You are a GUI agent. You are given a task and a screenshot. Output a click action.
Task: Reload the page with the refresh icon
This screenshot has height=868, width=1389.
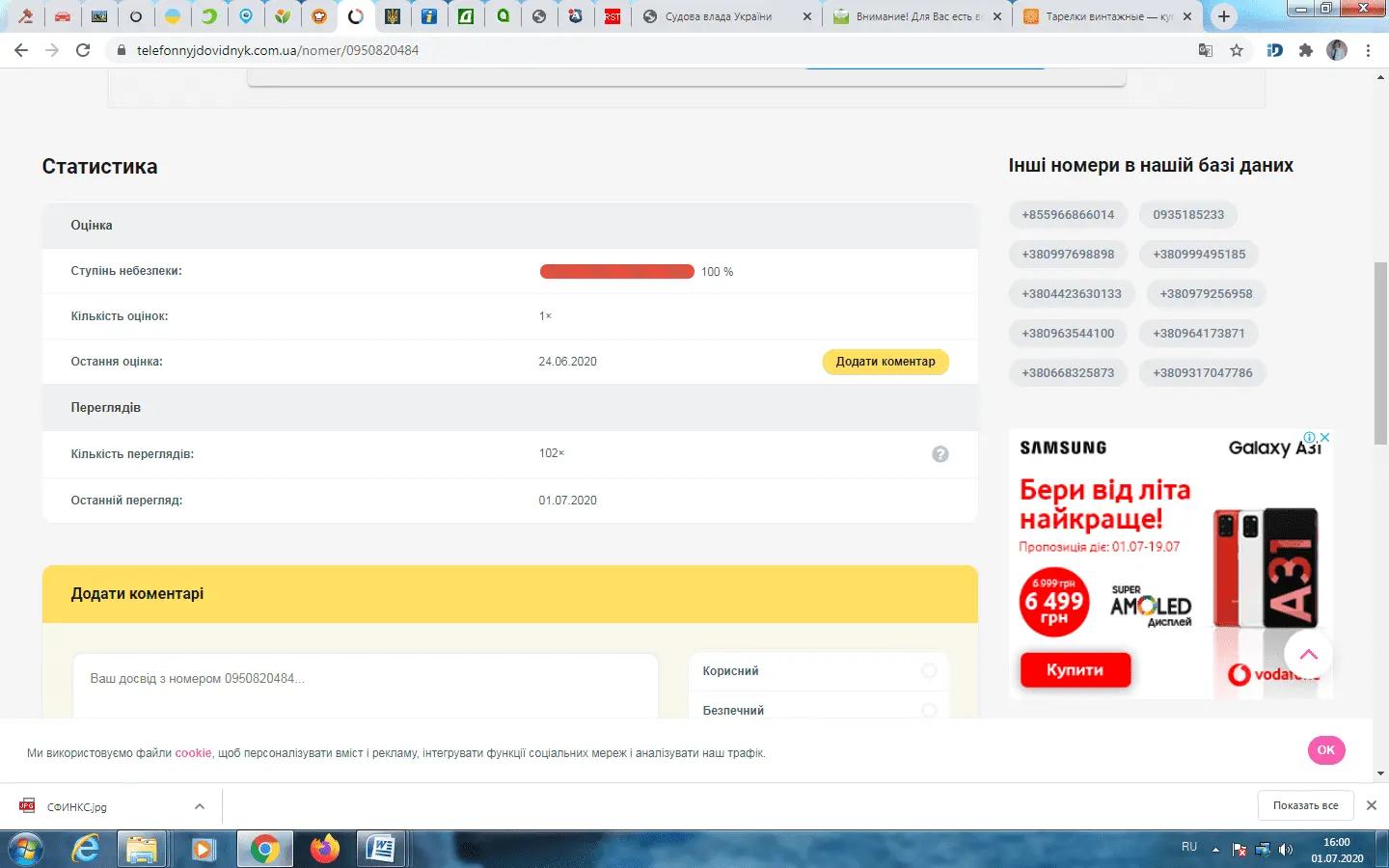click(x=81, y=49)
